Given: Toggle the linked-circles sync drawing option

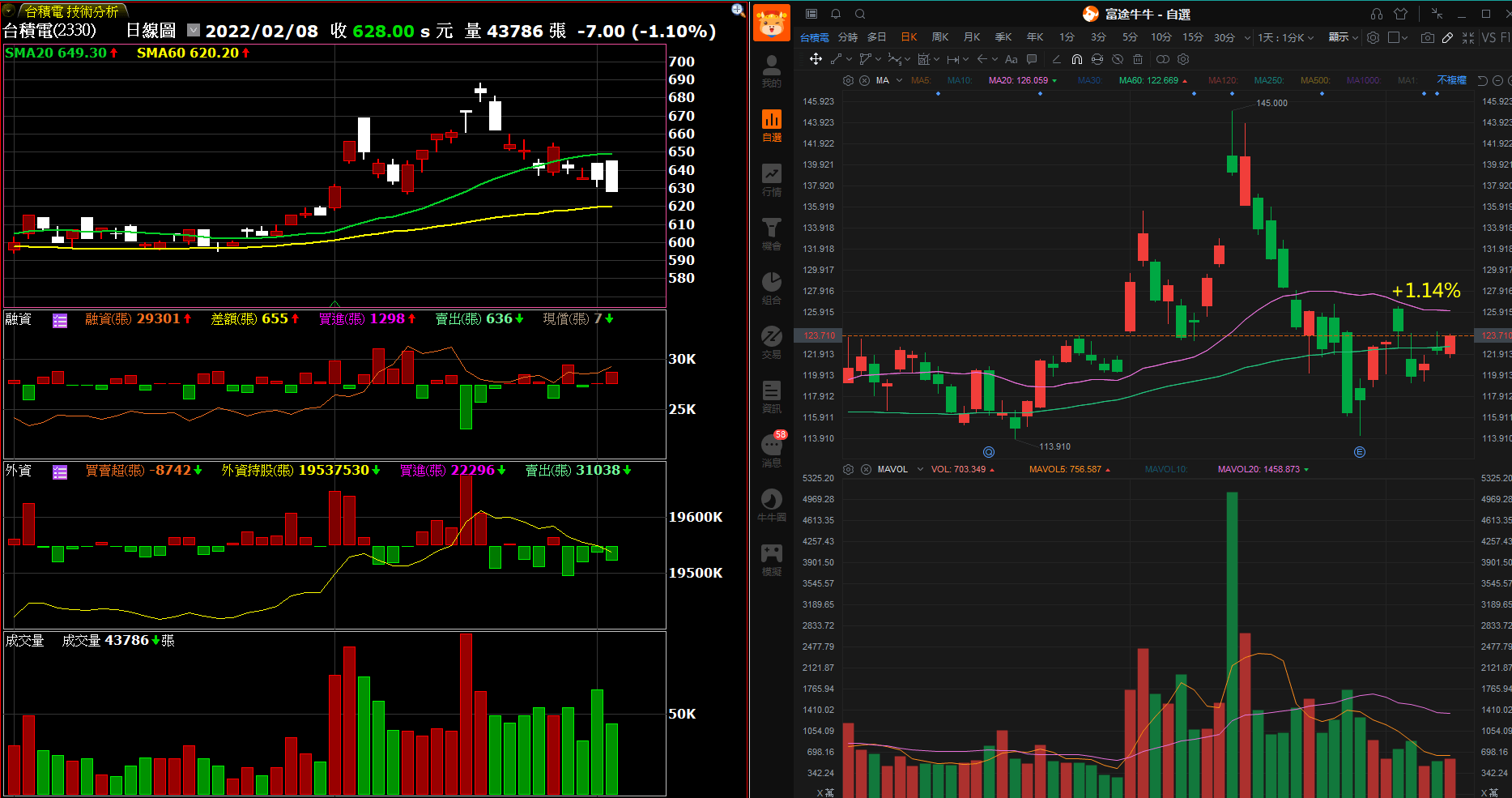Looking at the screenshot, I should tap(1162, 59).
